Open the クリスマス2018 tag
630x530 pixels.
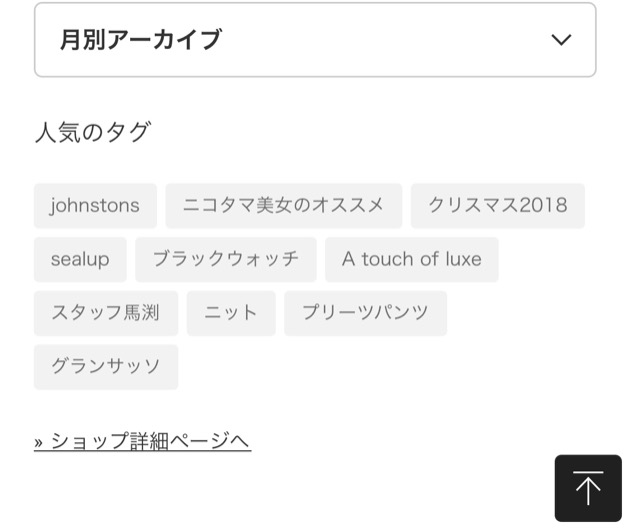click(498, 206)
